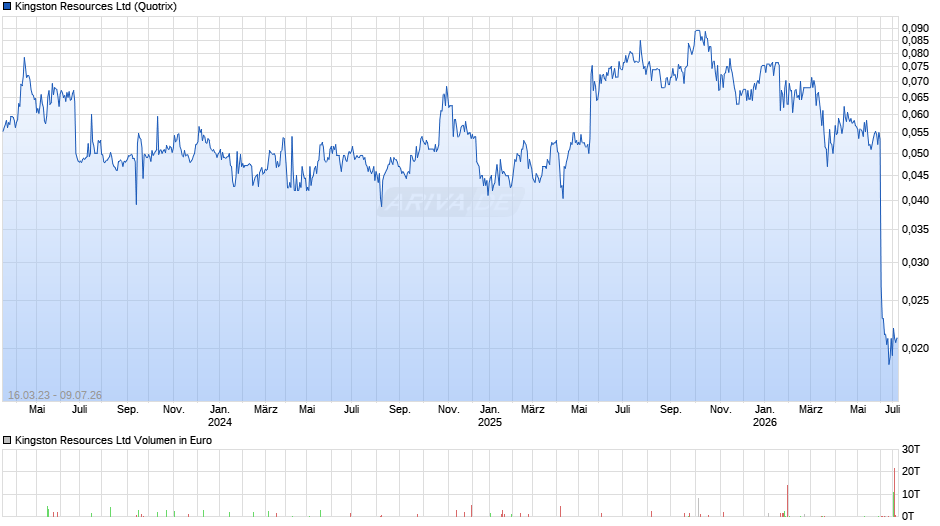The width and height of the screenshot is (940, 526).
Task: Click the 0,085 price axis label
Action: coord(915,41)
